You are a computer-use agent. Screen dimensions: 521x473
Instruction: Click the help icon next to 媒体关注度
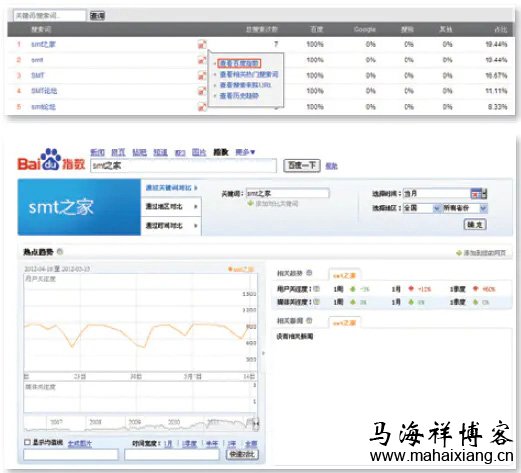(x=316, y=302)
